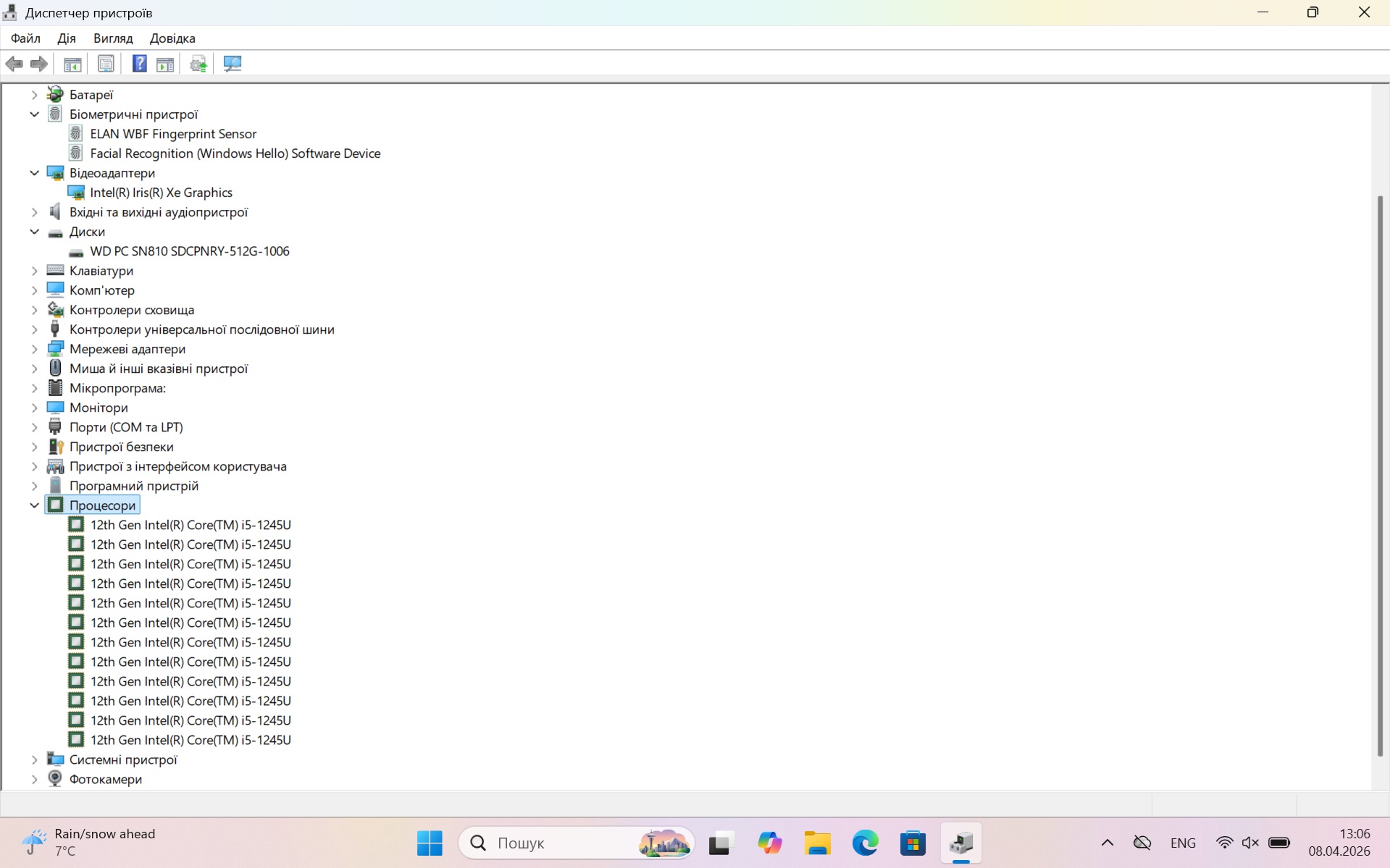Collapse the Відеоадаптери category
Screen dimensions: 1390x868
34,173
